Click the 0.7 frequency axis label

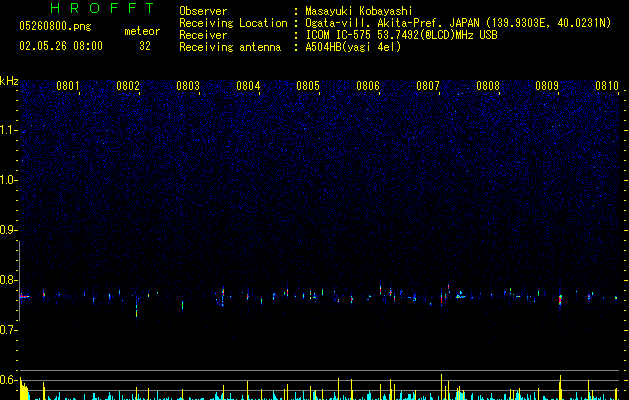coord(8,330)
